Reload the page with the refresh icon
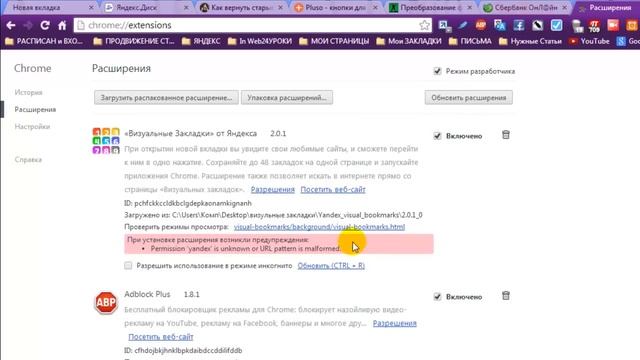The height and width of the screenshot is (360, 640). click(x=45, y=25)
